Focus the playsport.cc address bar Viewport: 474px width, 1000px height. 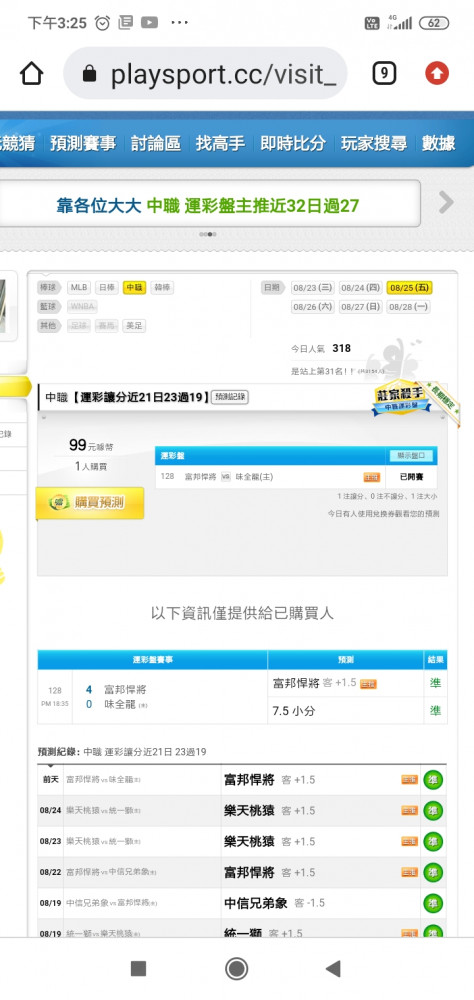[x=205, y=74]
